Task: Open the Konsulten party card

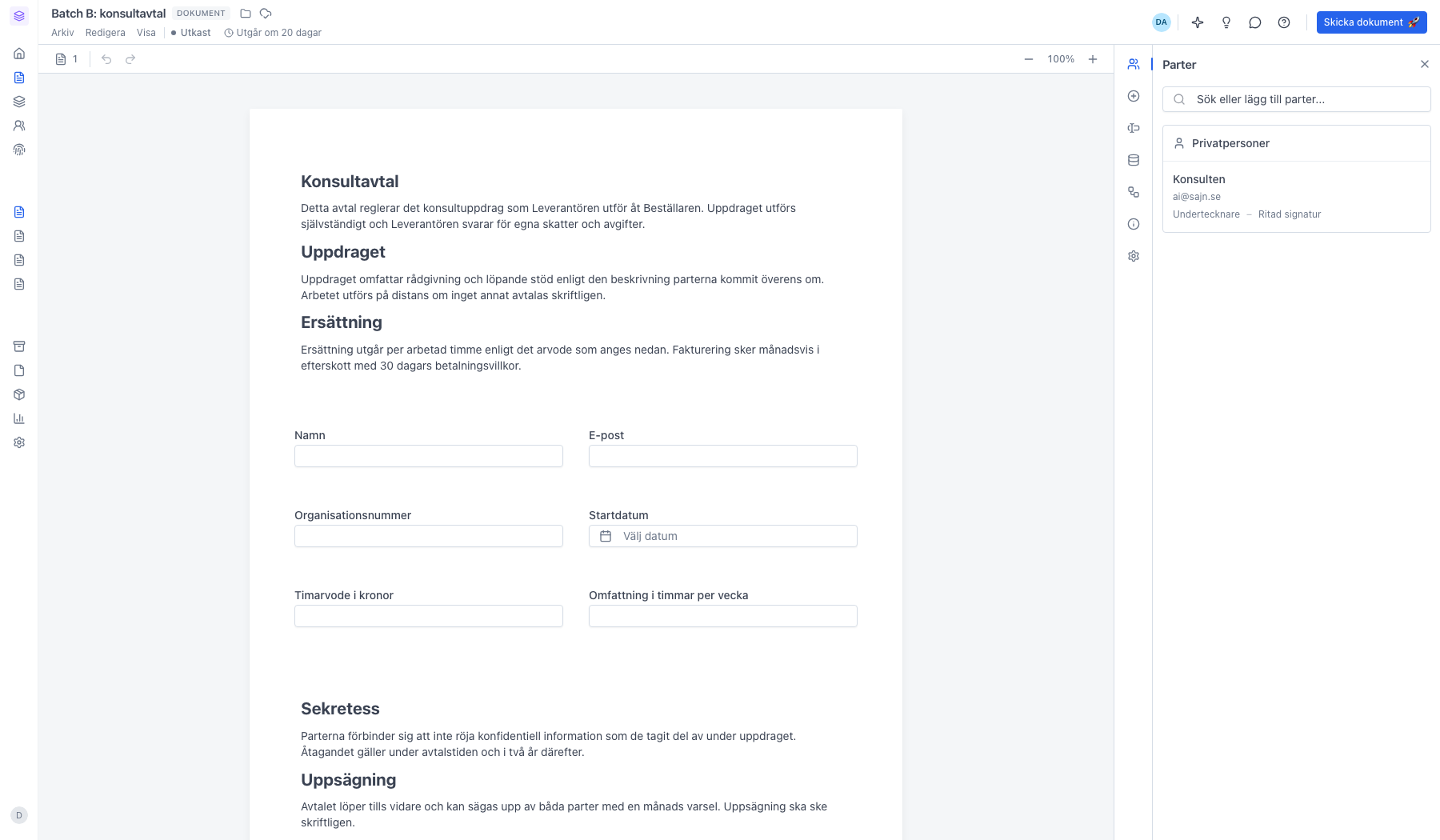Action: click(1297, 197)
